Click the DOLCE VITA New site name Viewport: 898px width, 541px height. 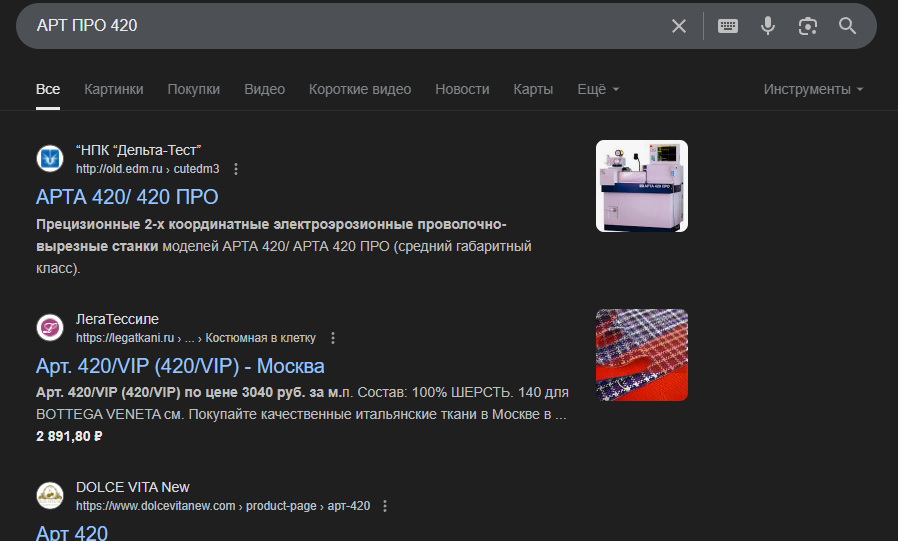[x=133, y=487]
